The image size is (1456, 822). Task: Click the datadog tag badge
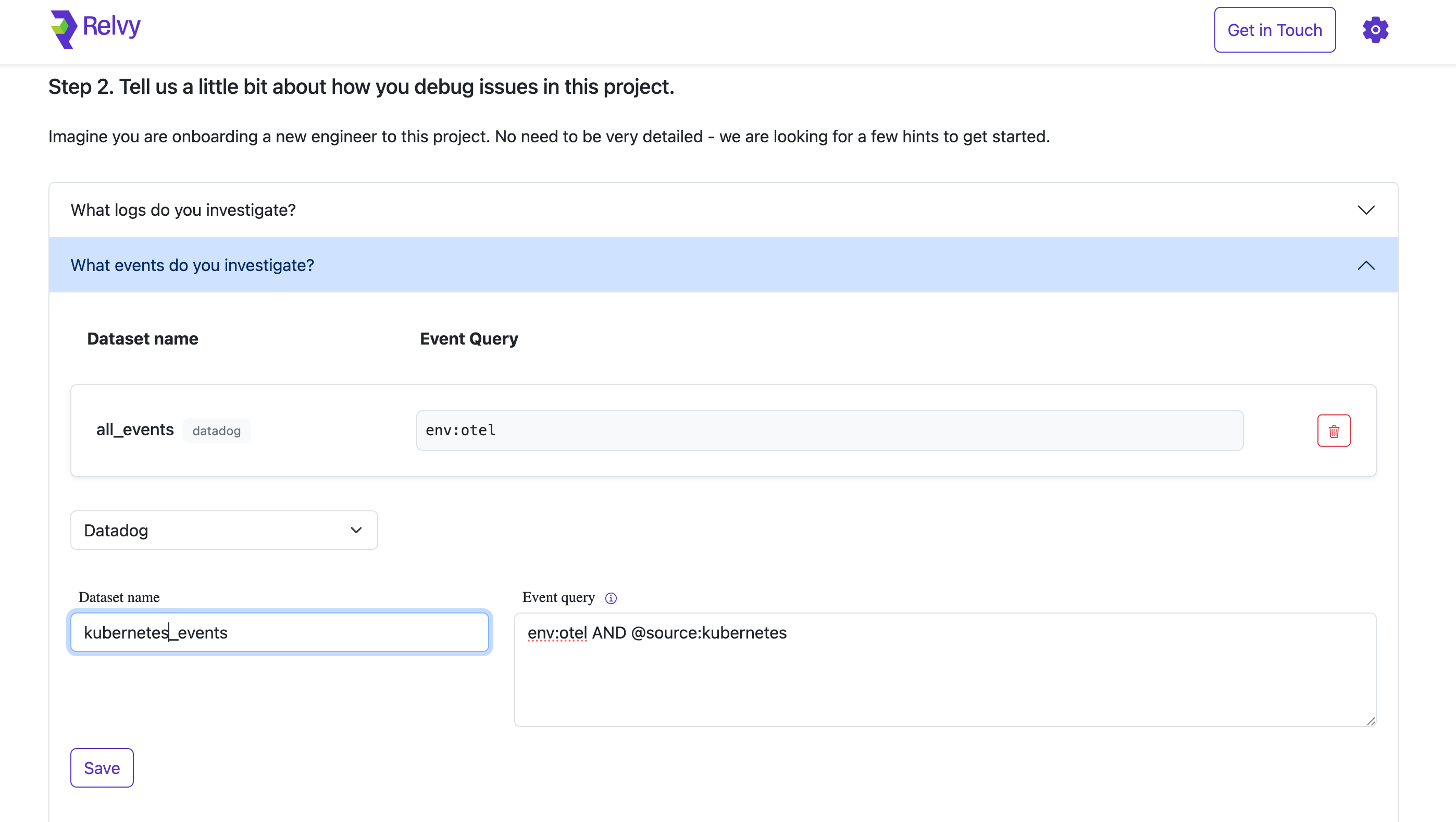[217, 431]
